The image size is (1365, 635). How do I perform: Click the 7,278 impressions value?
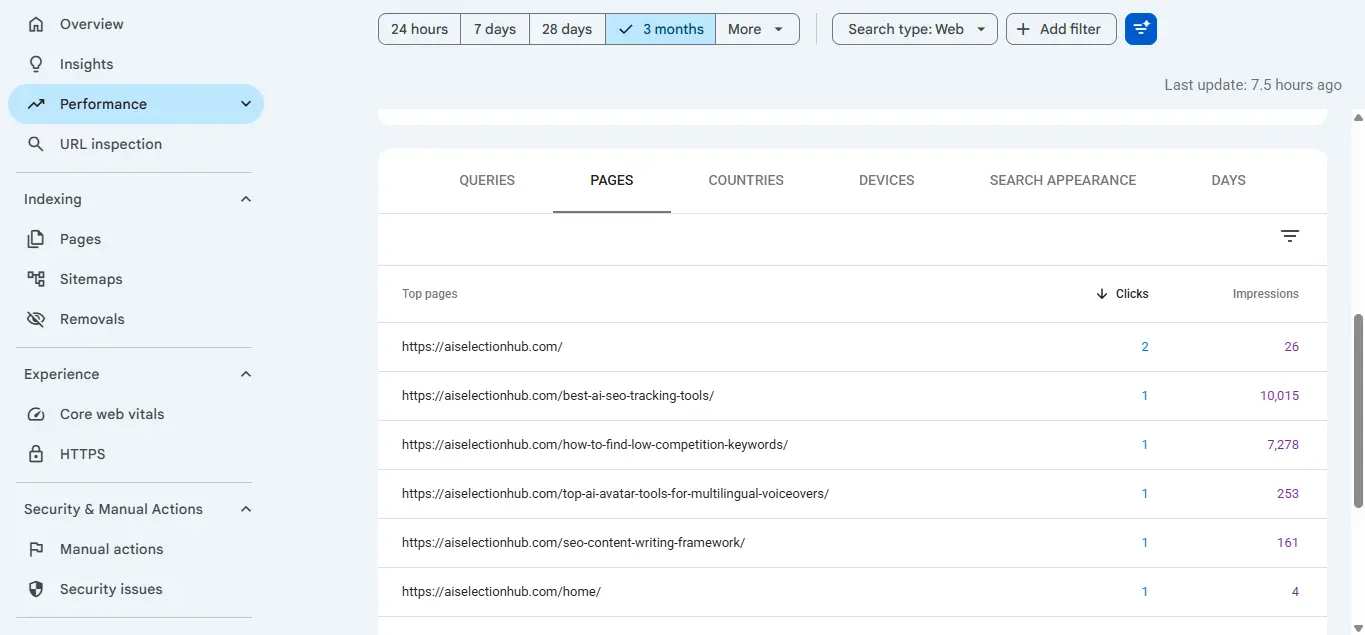tap(1283, 445)
